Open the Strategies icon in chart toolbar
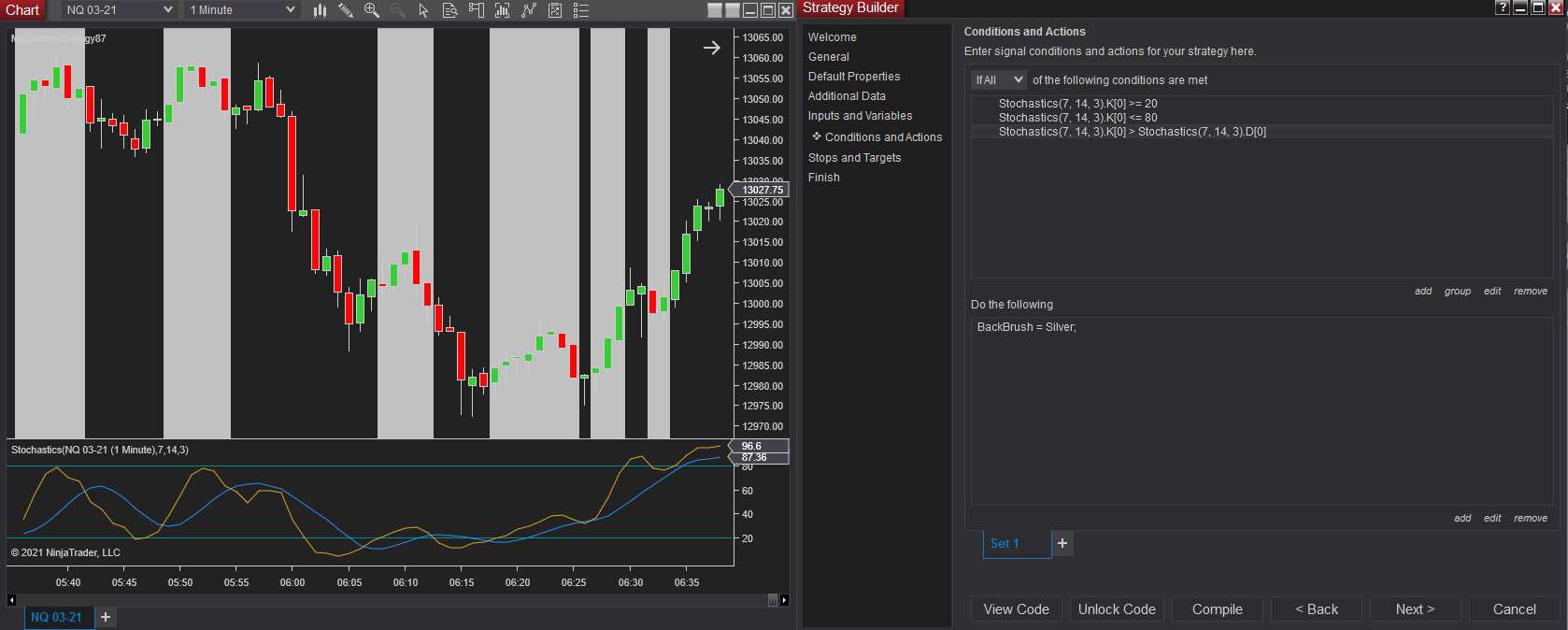The image size is (1568, 630). [x=554, y=10]
